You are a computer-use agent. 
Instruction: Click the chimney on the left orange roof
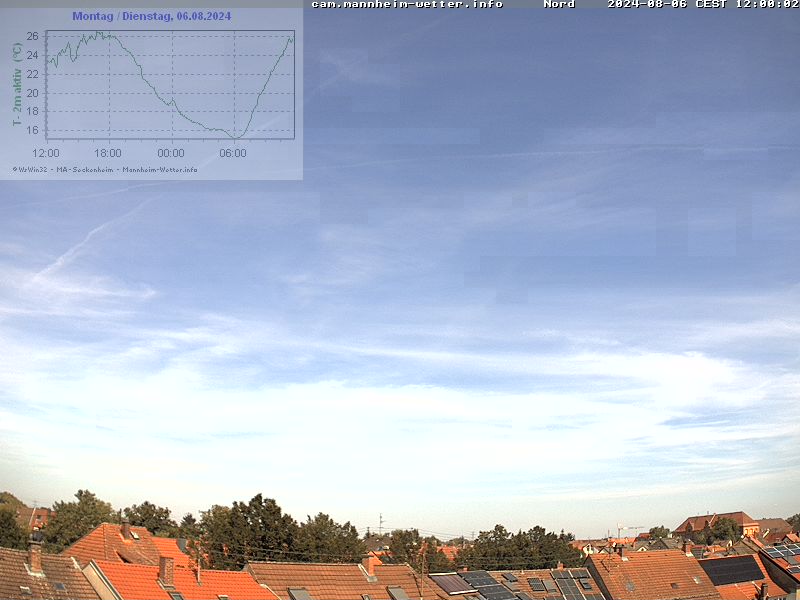(166, 570)
